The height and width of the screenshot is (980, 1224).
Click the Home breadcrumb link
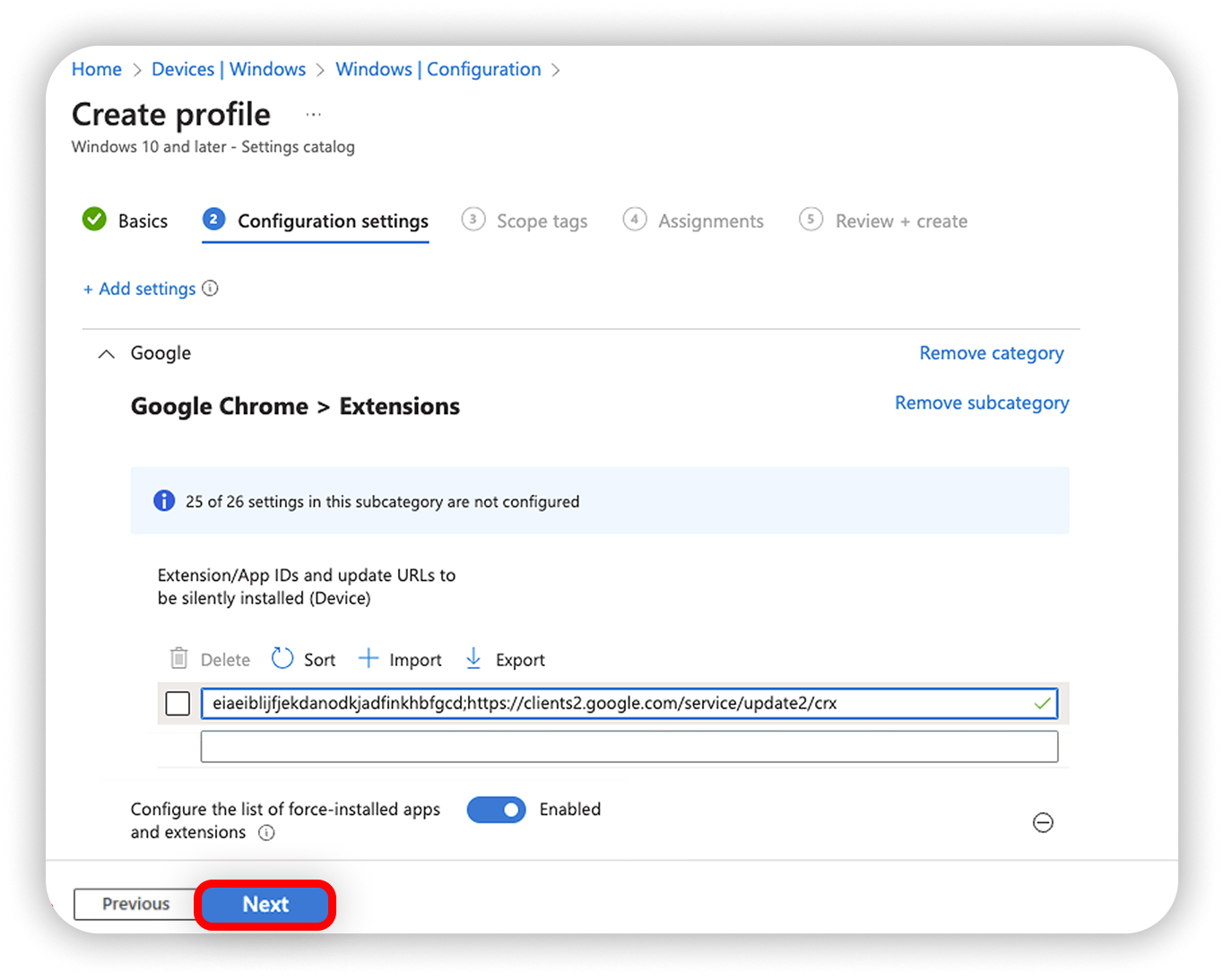pyautogui.click(x=97, y=69)
